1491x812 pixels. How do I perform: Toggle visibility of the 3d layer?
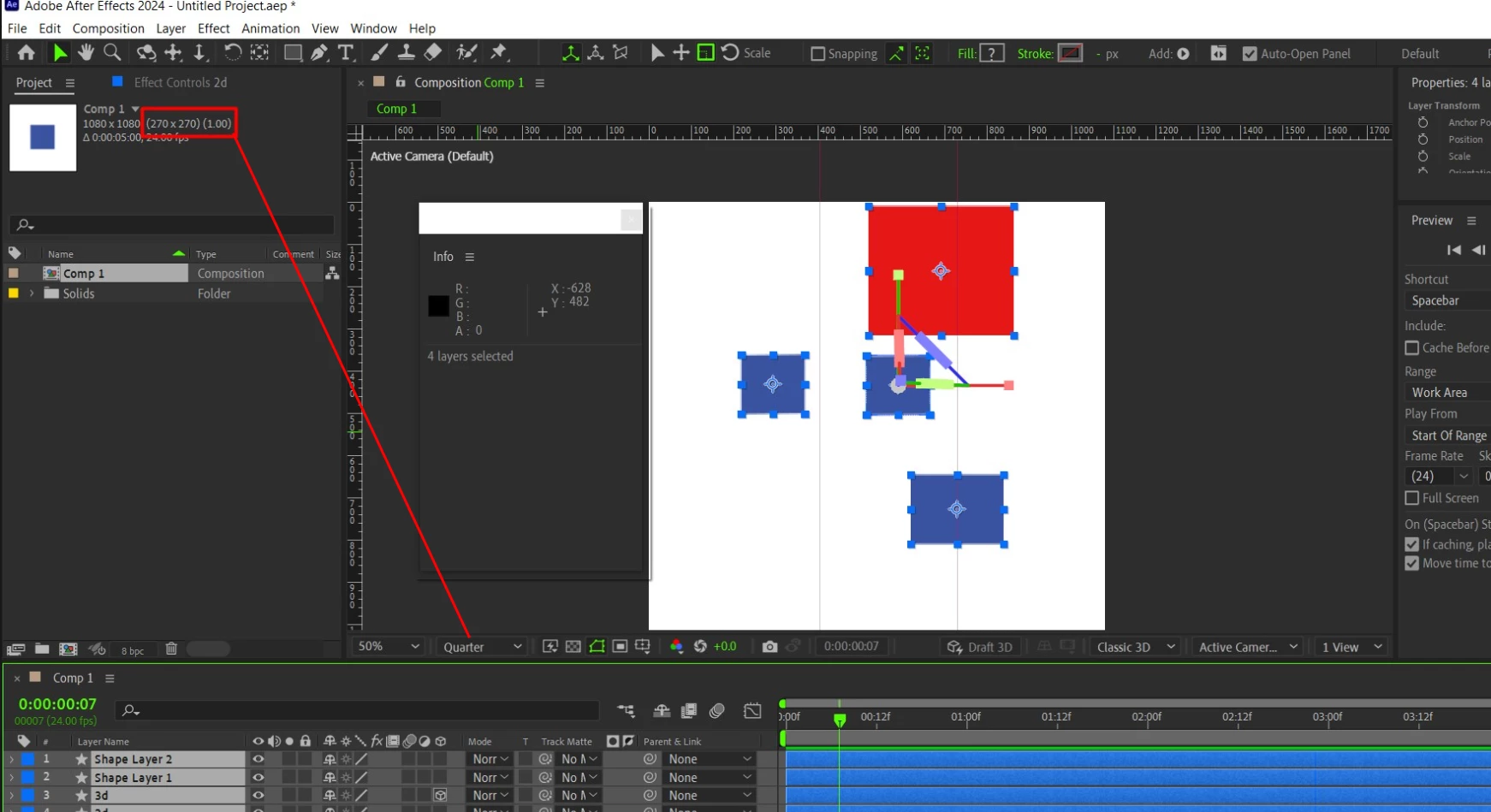coord(258,796)
